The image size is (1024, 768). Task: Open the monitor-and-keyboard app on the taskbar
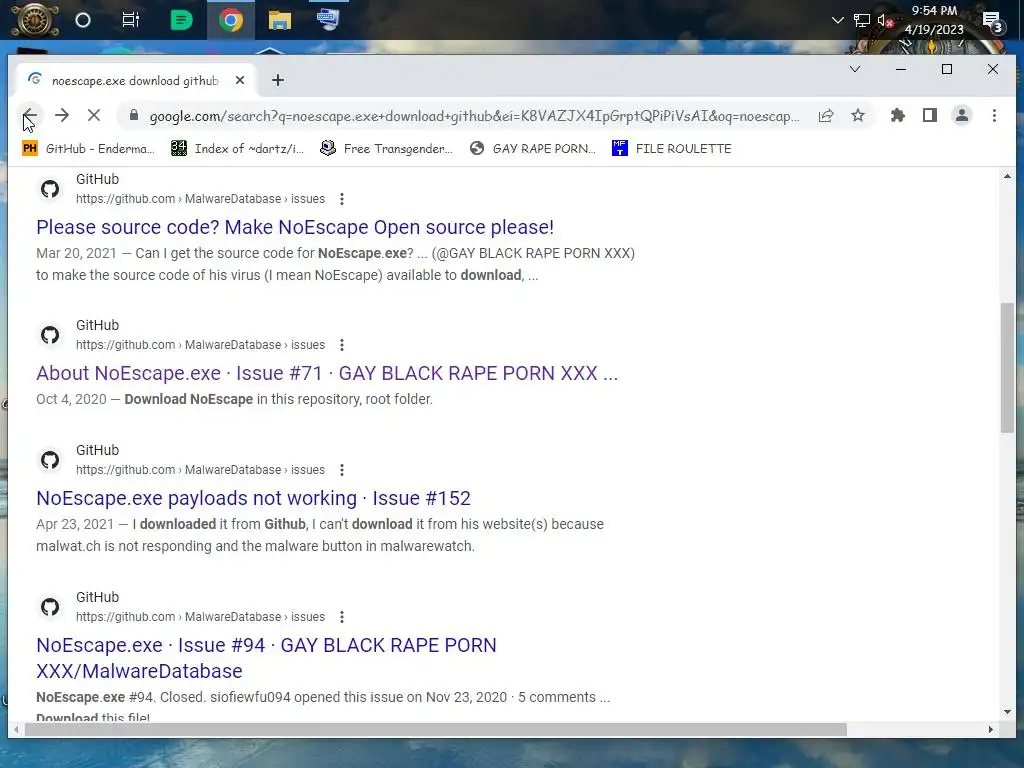point(328,19)
